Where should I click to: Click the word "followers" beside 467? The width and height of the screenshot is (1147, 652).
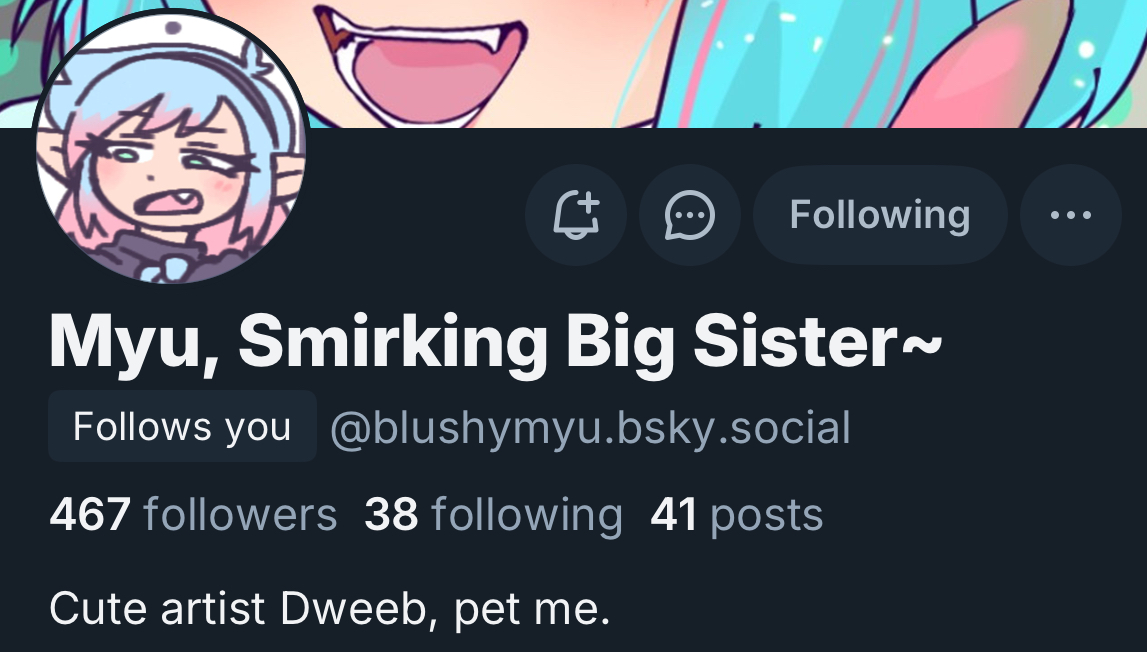(x=240, y=514)
